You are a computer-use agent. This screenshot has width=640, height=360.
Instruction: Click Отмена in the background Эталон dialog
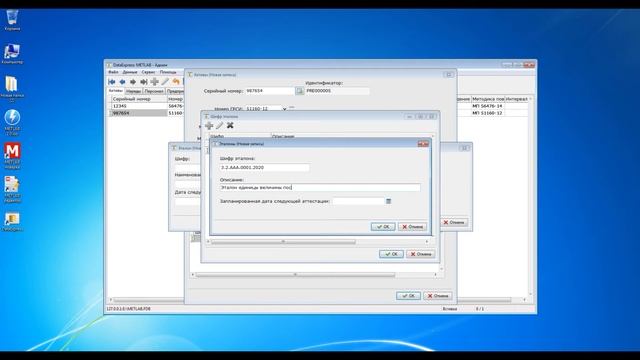454,222
